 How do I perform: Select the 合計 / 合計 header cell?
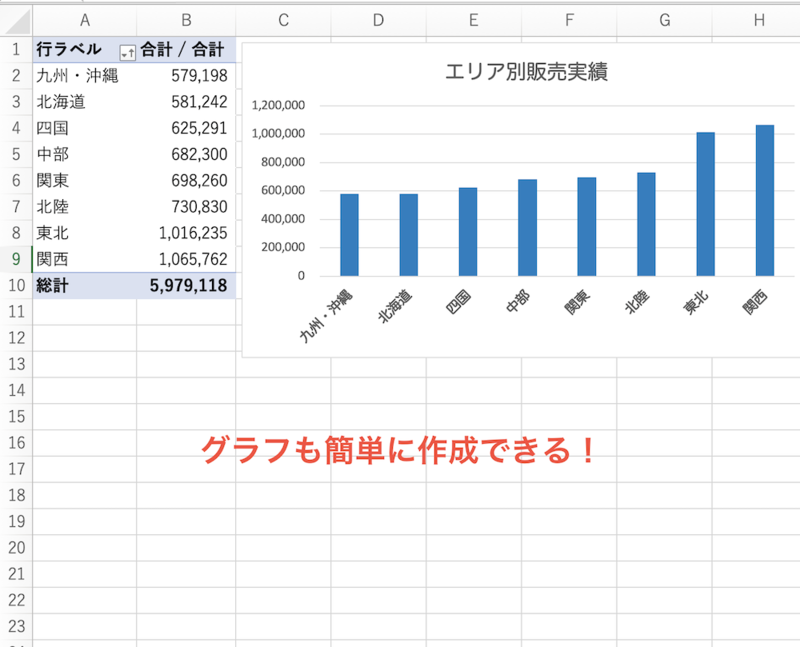(x=186, y=49)
